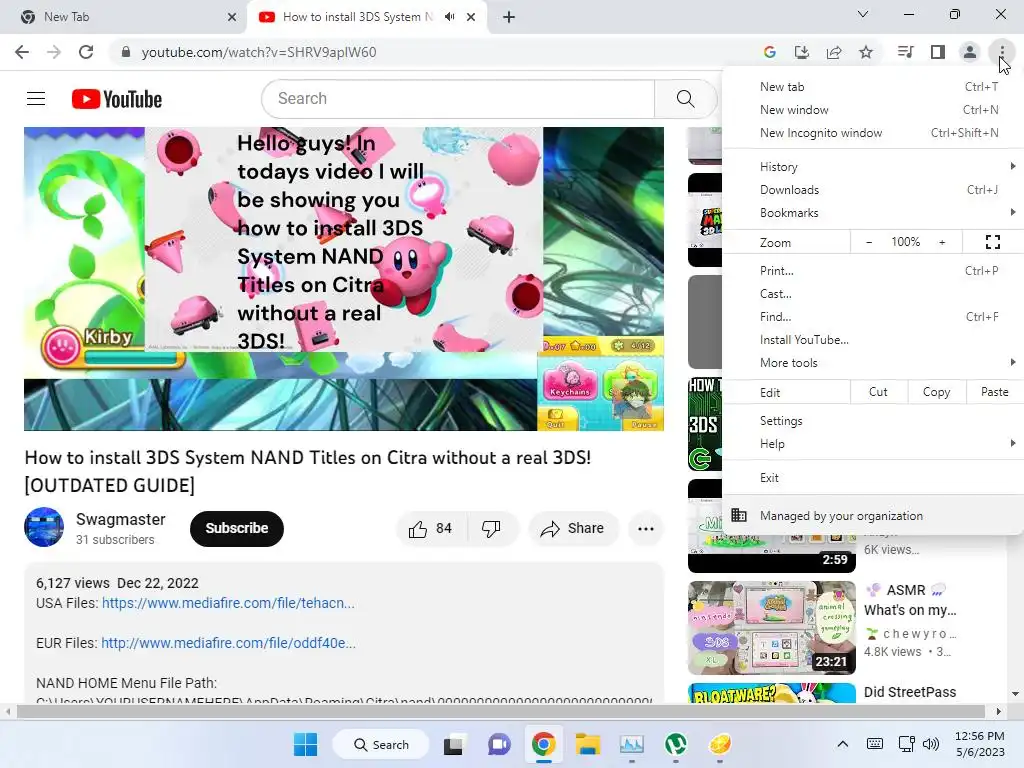This screenshot has height=768, width=1024.
Task: Click Managed by your organization
Action: coord(873,516)
